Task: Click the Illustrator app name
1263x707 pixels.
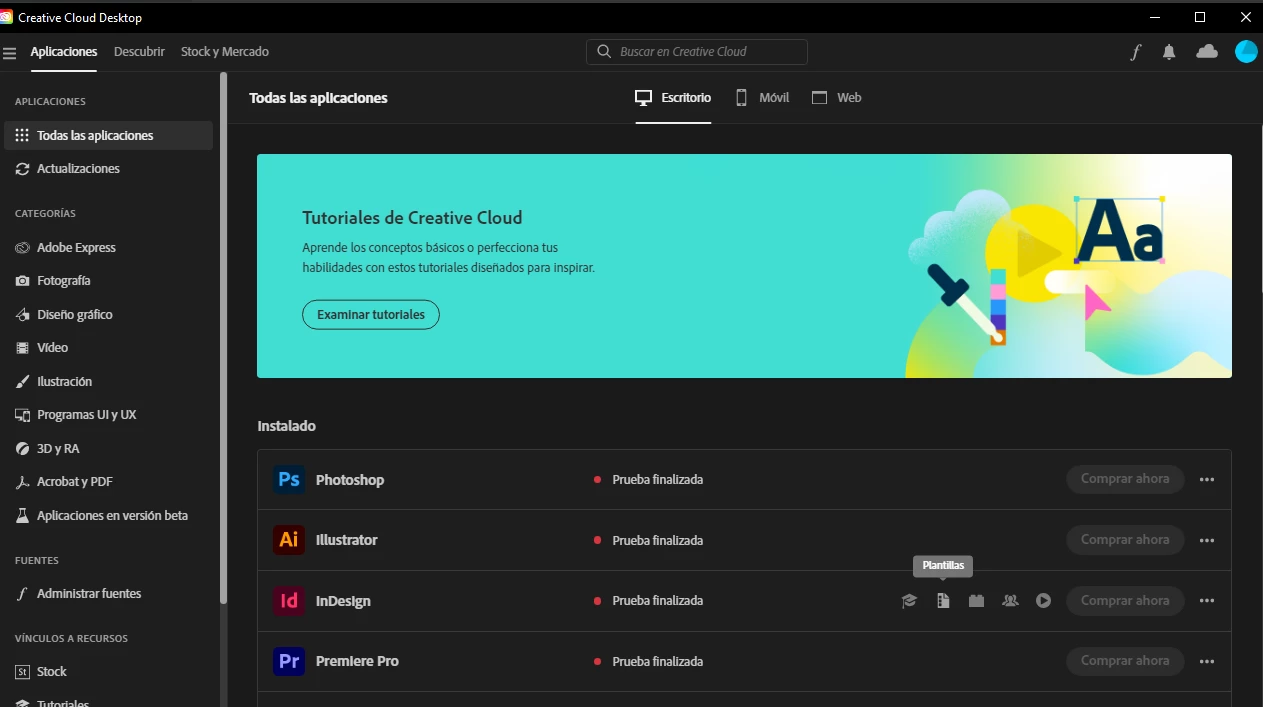Action: click(347, 540)
